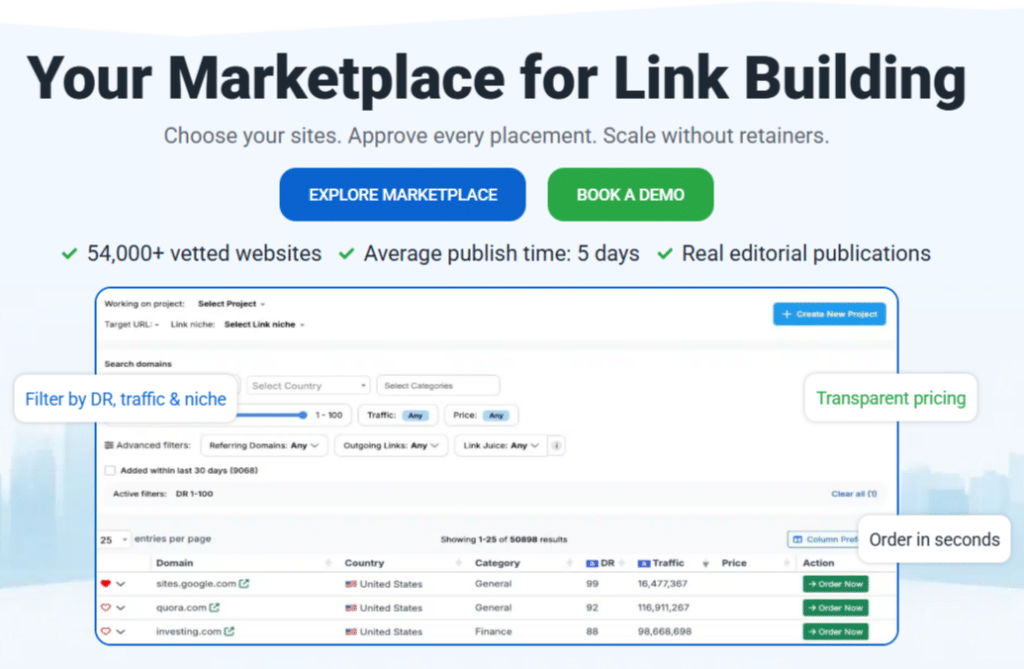Open external link icon beside sites.google.com
The image size is (1024, 669).
[x=243, y=583]
